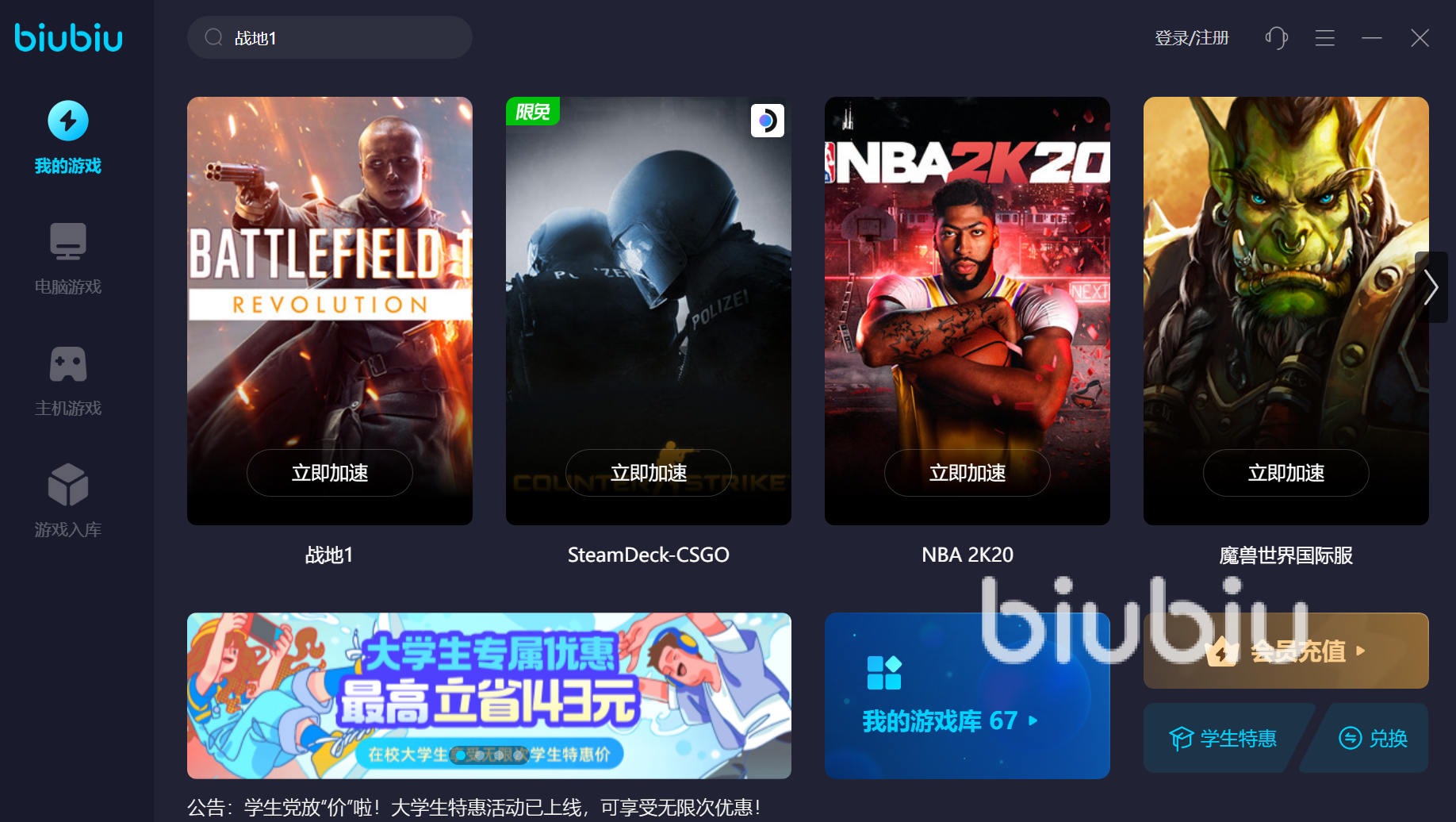Open the hamburger menu icon
1456x822 pixels.
coord(1325,37)
